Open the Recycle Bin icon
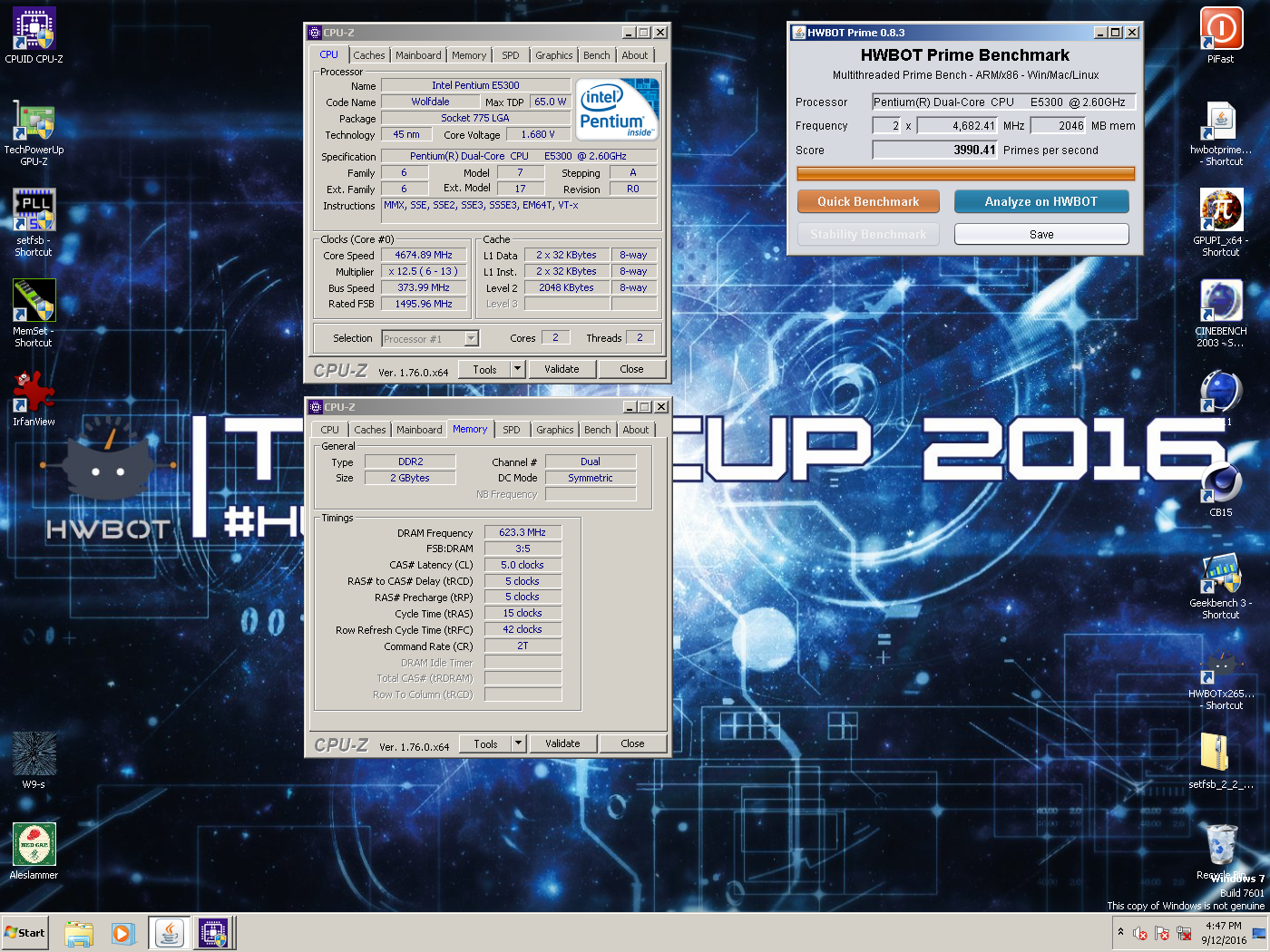Viewport: 1270px width, 952px height. (x=1221, y=851)
